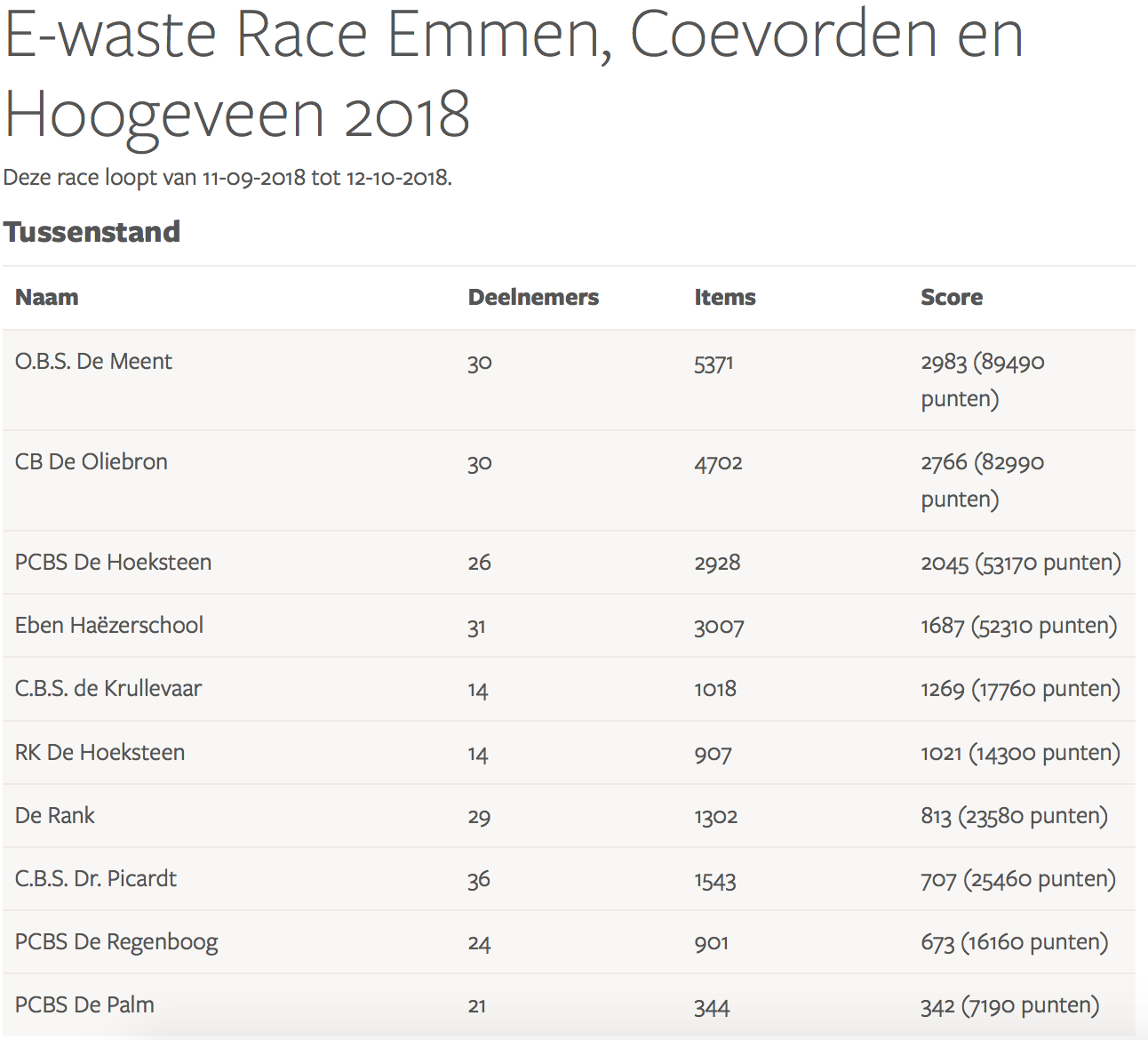The width and height of the screenshot is (1148, 1040).
Task: Select CB De Oliebron school name
Action: pos(92,462)
